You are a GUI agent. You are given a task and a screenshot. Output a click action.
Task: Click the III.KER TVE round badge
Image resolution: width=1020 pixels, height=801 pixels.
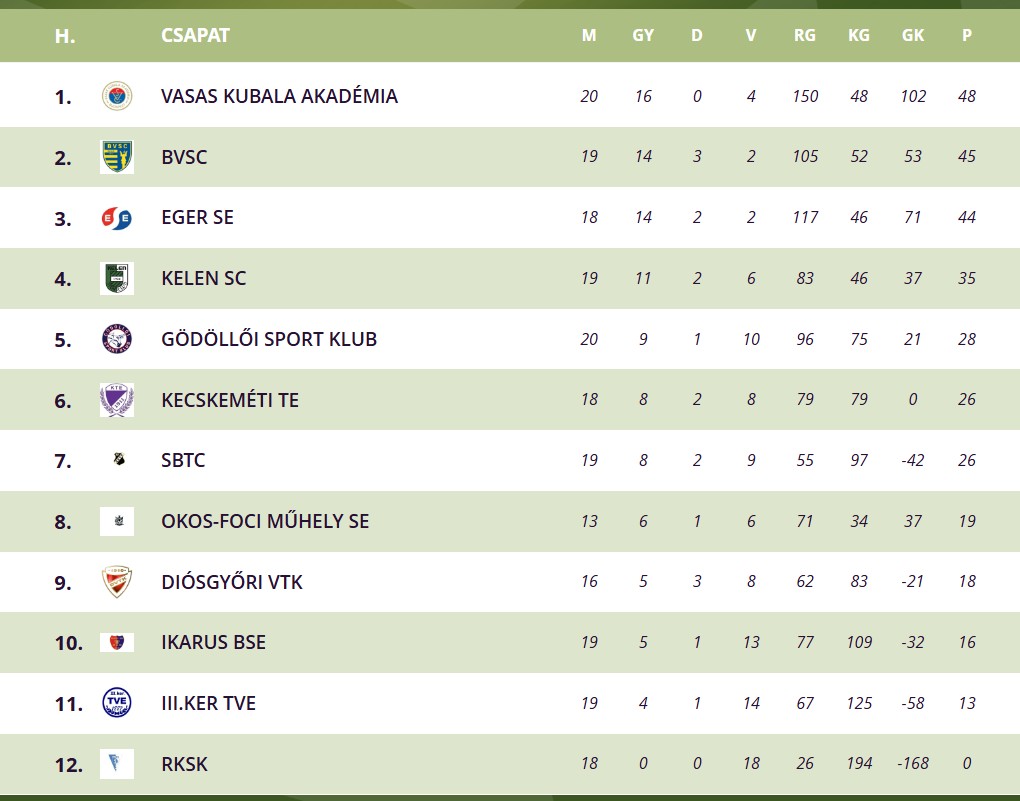coord(117,703)
